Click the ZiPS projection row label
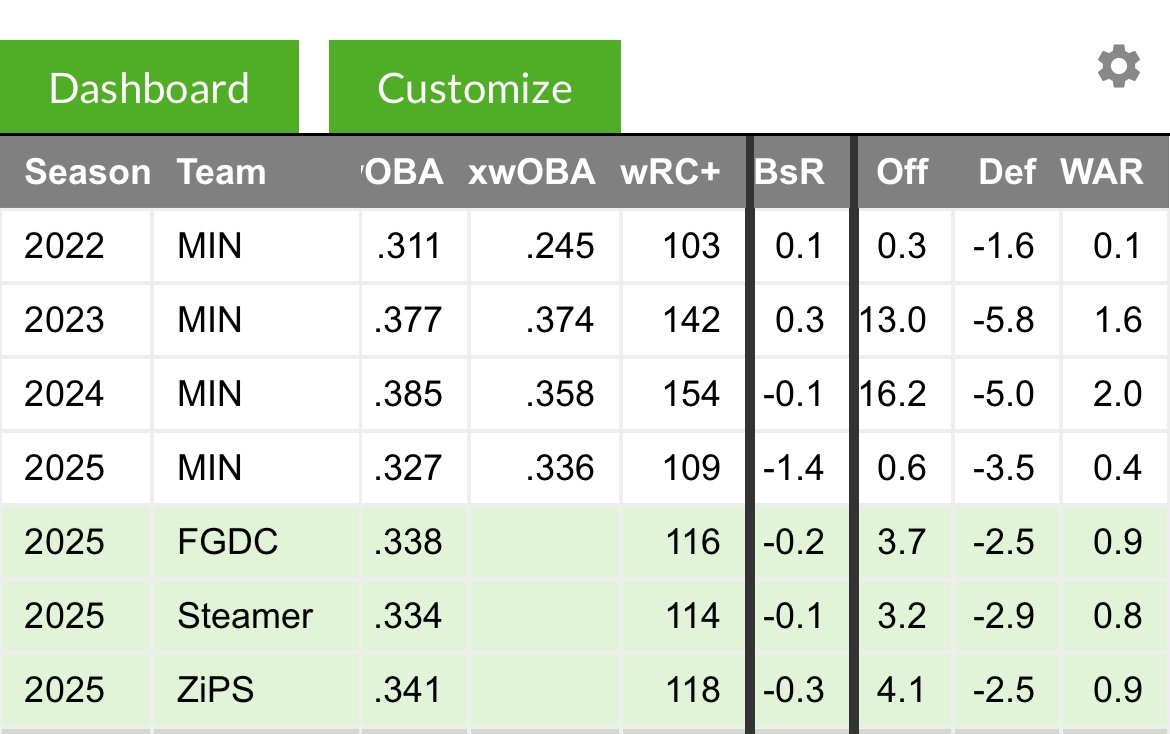Screen dimensions: 1170x734 (x=215, y=690)
